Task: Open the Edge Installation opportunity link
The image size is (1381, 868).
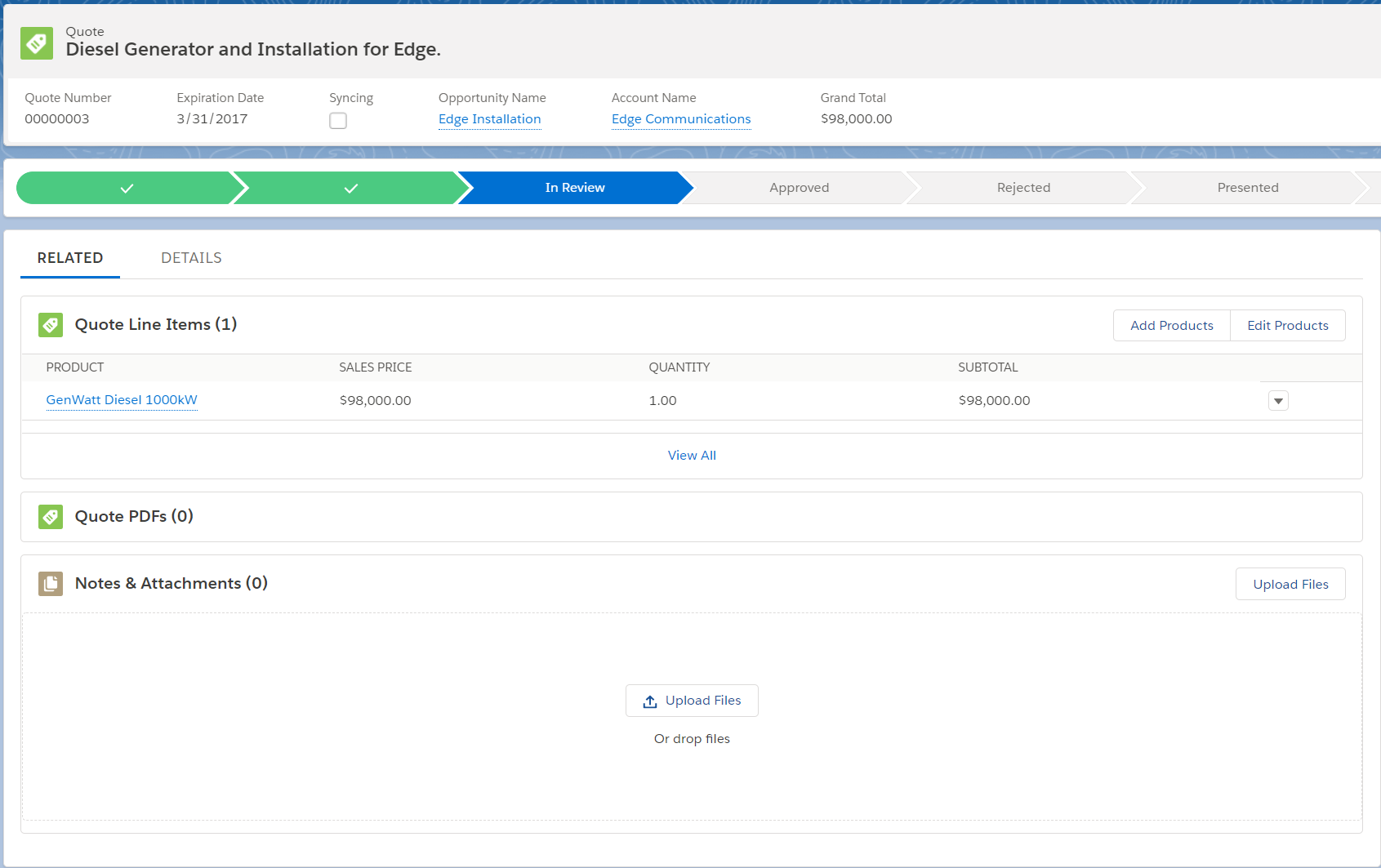Action: (x=489, y=119)
